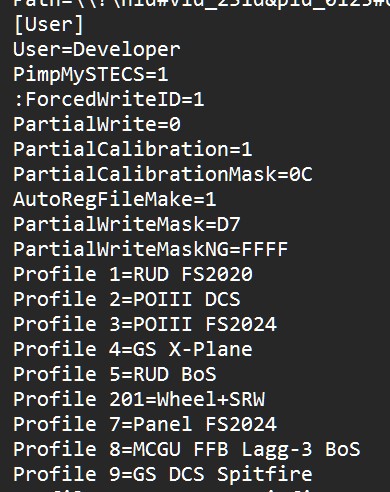The height and width of the screenshot is (492, 390).
Task: Click Profile 7=Panel FS2024 entry
Action: pos(145,424)
